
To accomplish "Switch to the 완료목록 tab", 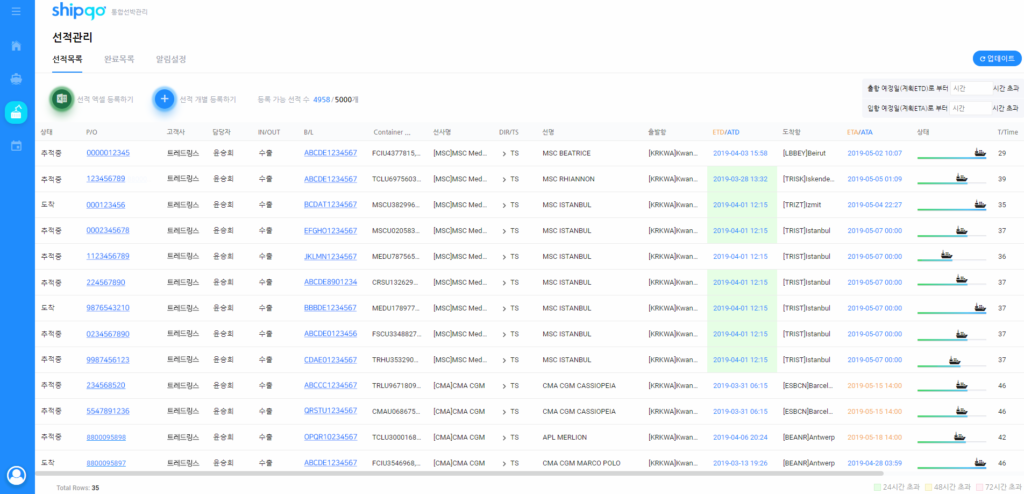I will (x=119, y=59).
